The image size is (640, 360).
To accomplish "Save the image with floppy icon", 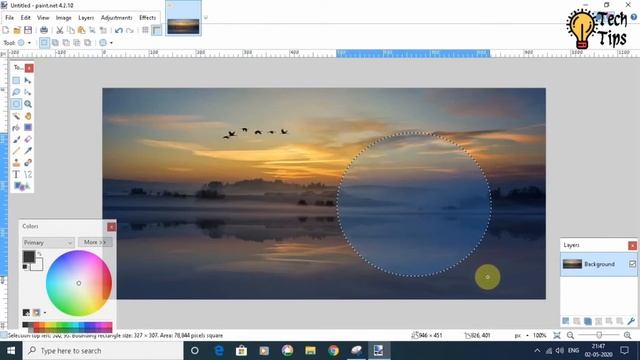I will pos(28,30).
